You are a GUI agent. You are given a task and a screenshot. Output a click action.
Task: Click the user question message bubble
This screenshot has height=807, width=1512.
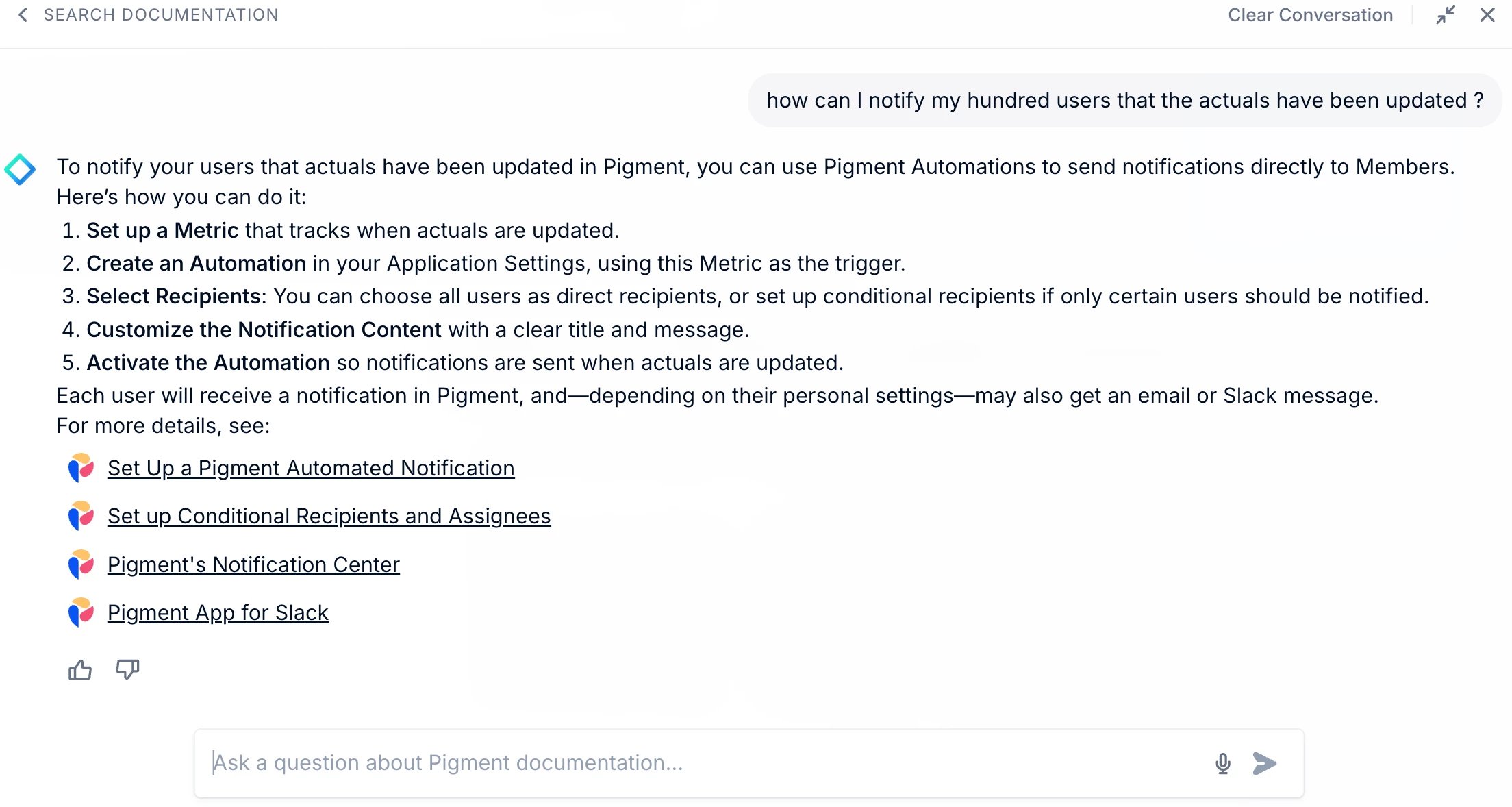point(1124,101)
